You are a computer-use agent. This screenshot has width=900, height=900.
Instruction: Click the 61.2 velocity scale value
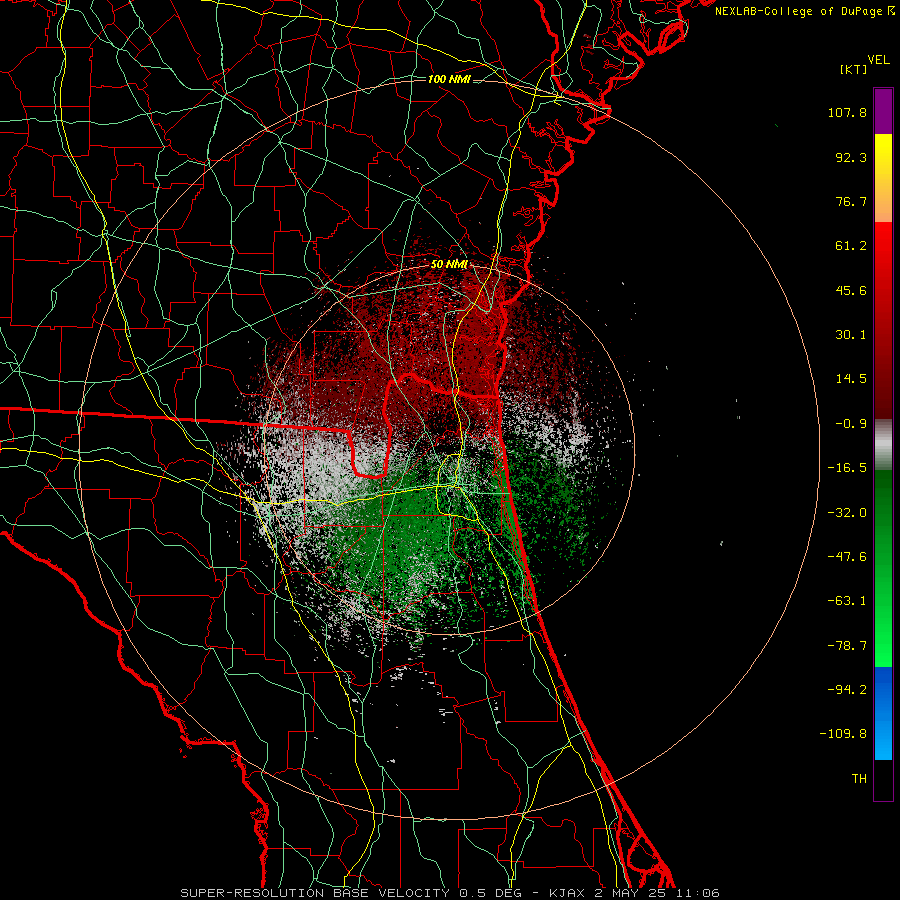(x=851, y=246)
